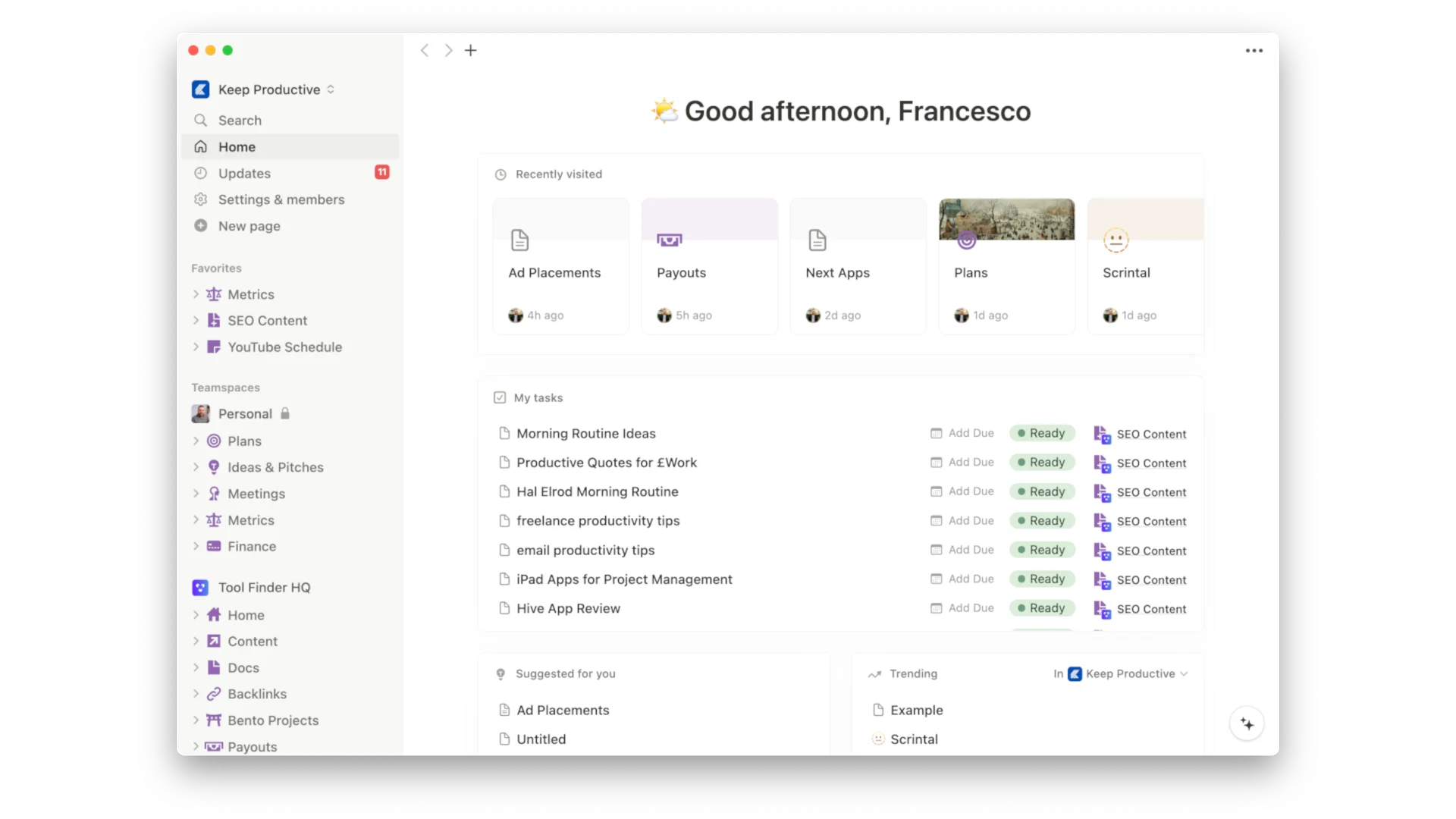Open YouTube Schedule under Favorites
Viewport: 1456px width, 819px height.
pyautogui.click(x=284, y=347)
